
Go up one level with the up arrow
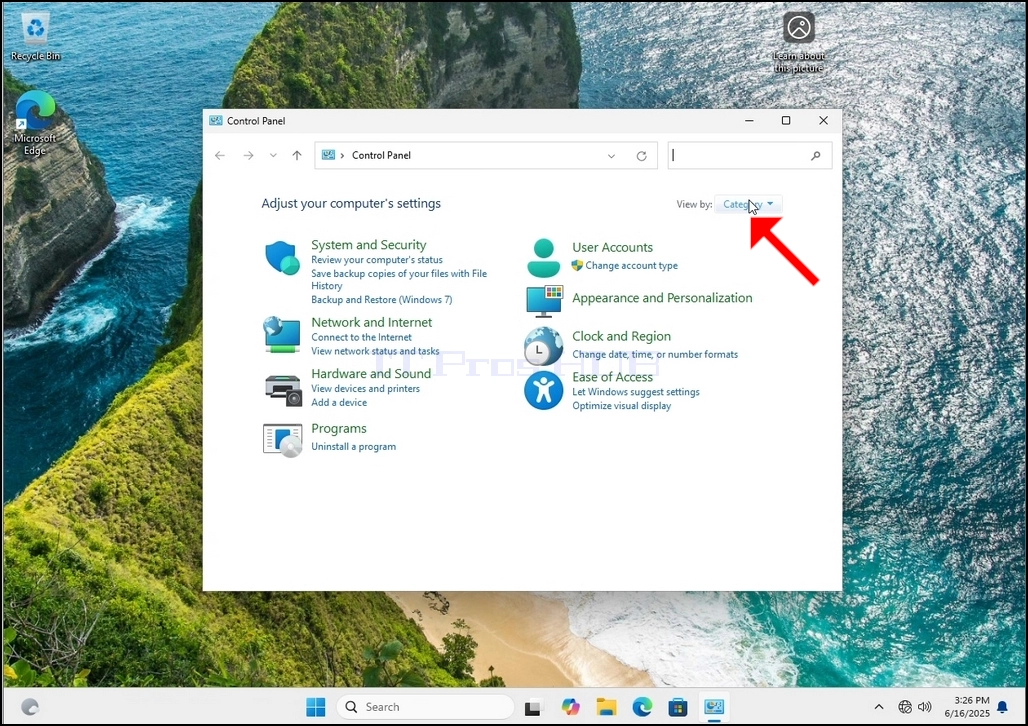point(297,155)
